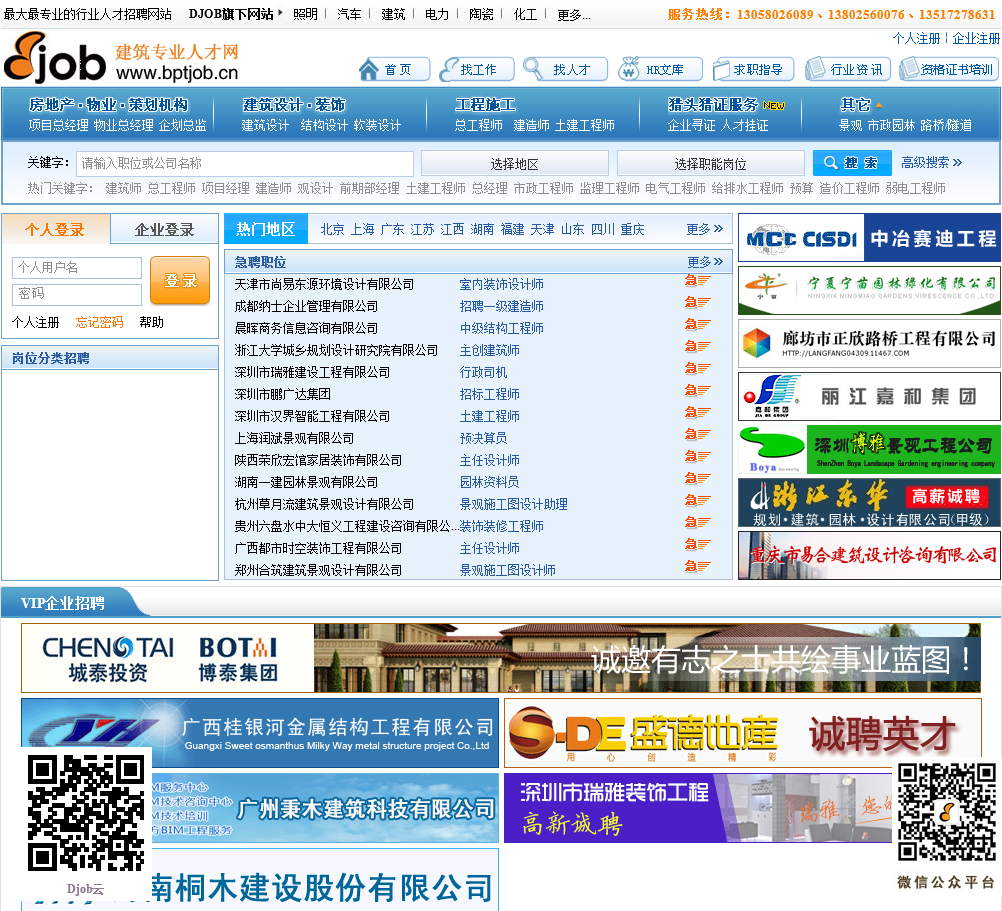Viewport: 1002px width, 911px height.
Task: Click 忘记密码 link
Action: (x=99, y=322)
